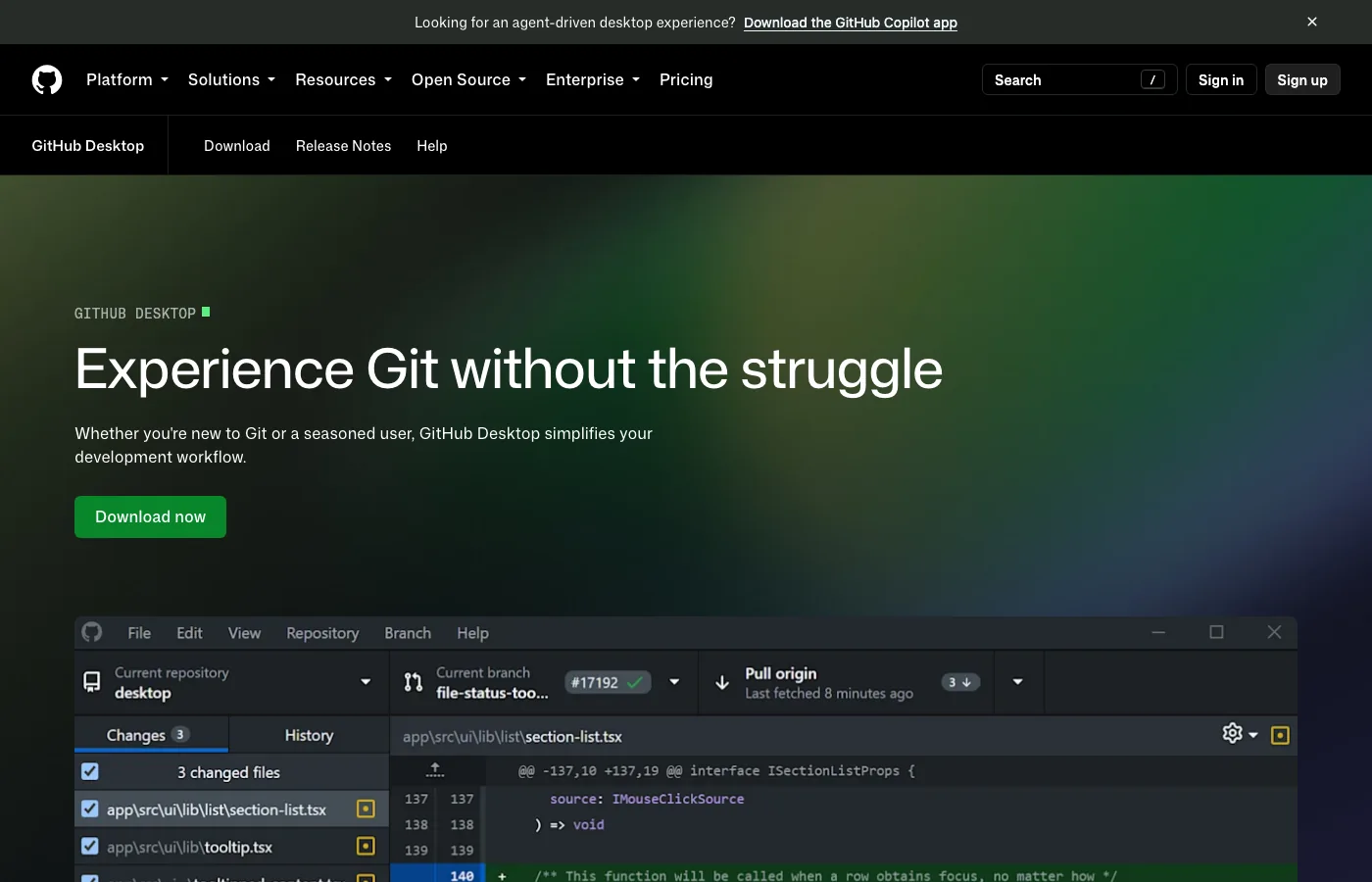Switch to the Changes tab
Viewport: 1372px width, 882px height.
[152, 735]
